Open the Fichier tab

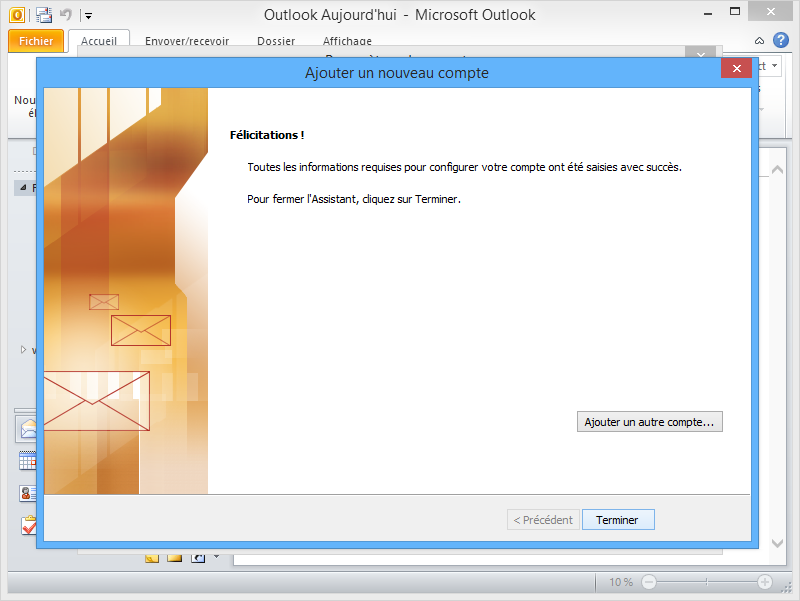[x=36, y=41]
